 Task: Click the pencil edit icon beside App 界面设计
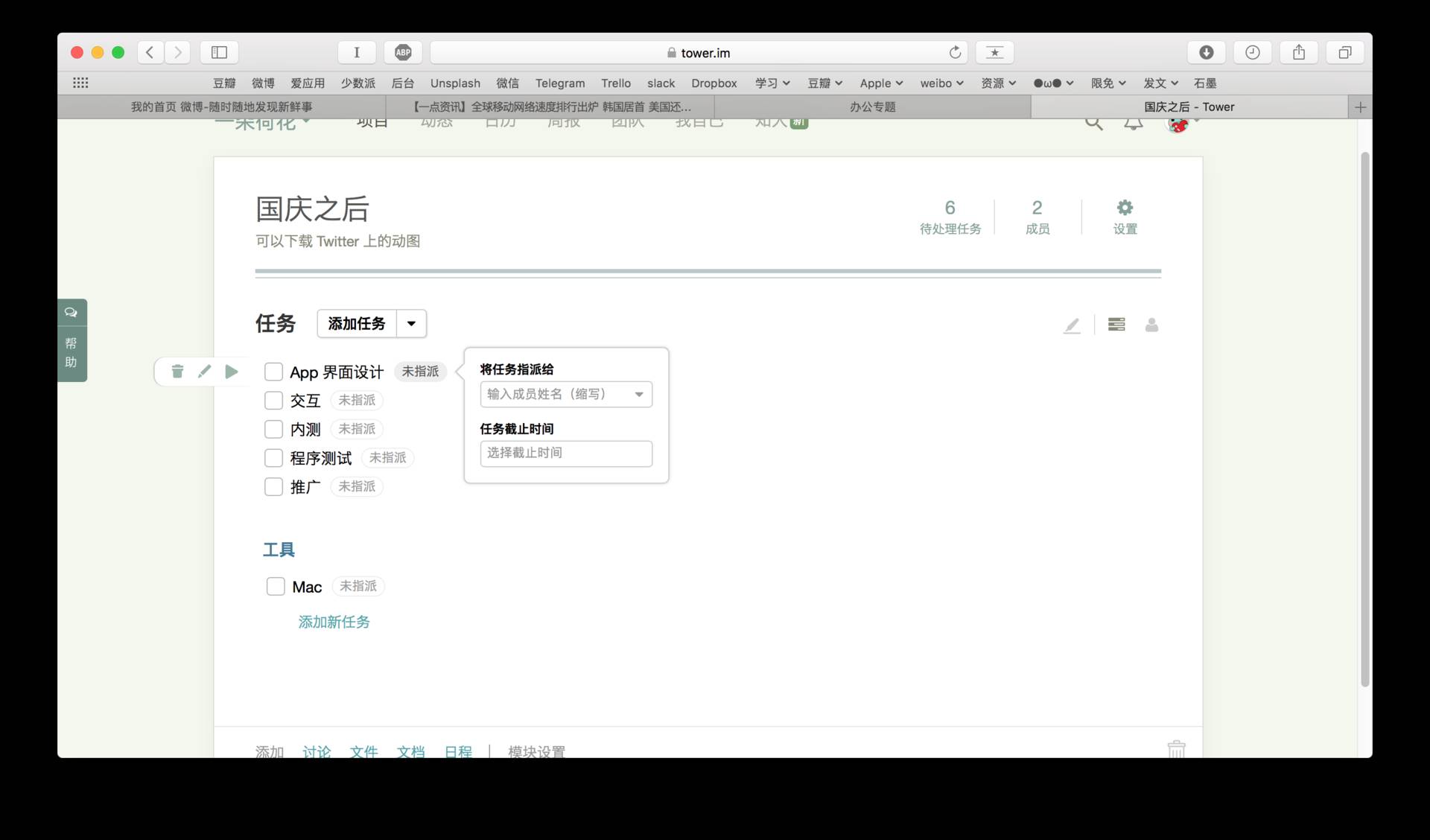[204, 371]
